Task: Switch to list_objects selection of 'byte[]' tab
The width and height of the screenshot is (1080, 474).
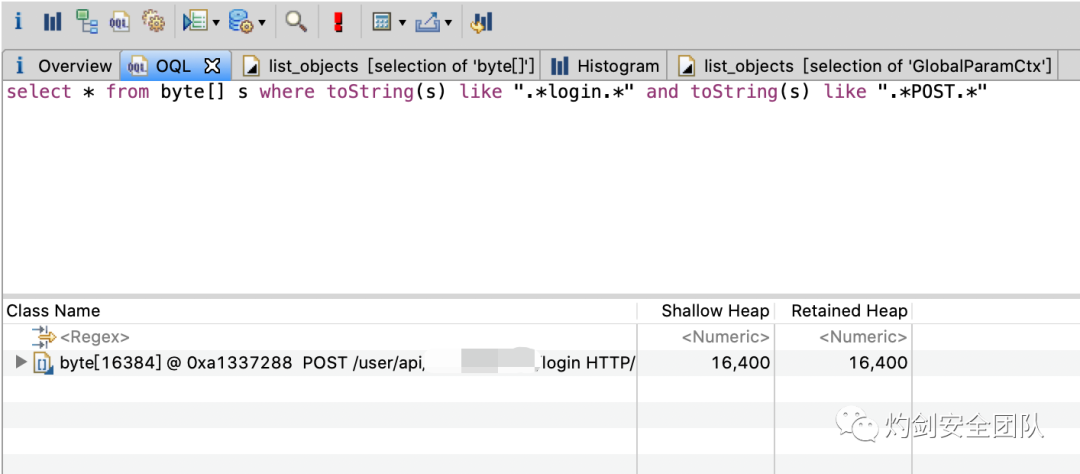Action: pos(388,66)
